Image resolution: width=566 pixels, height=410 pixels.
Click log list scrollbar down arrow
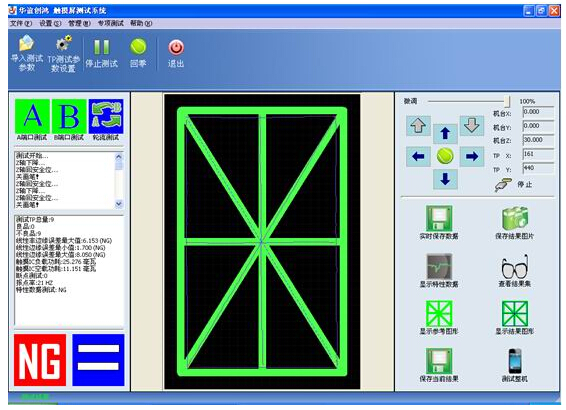coord(119,204)
